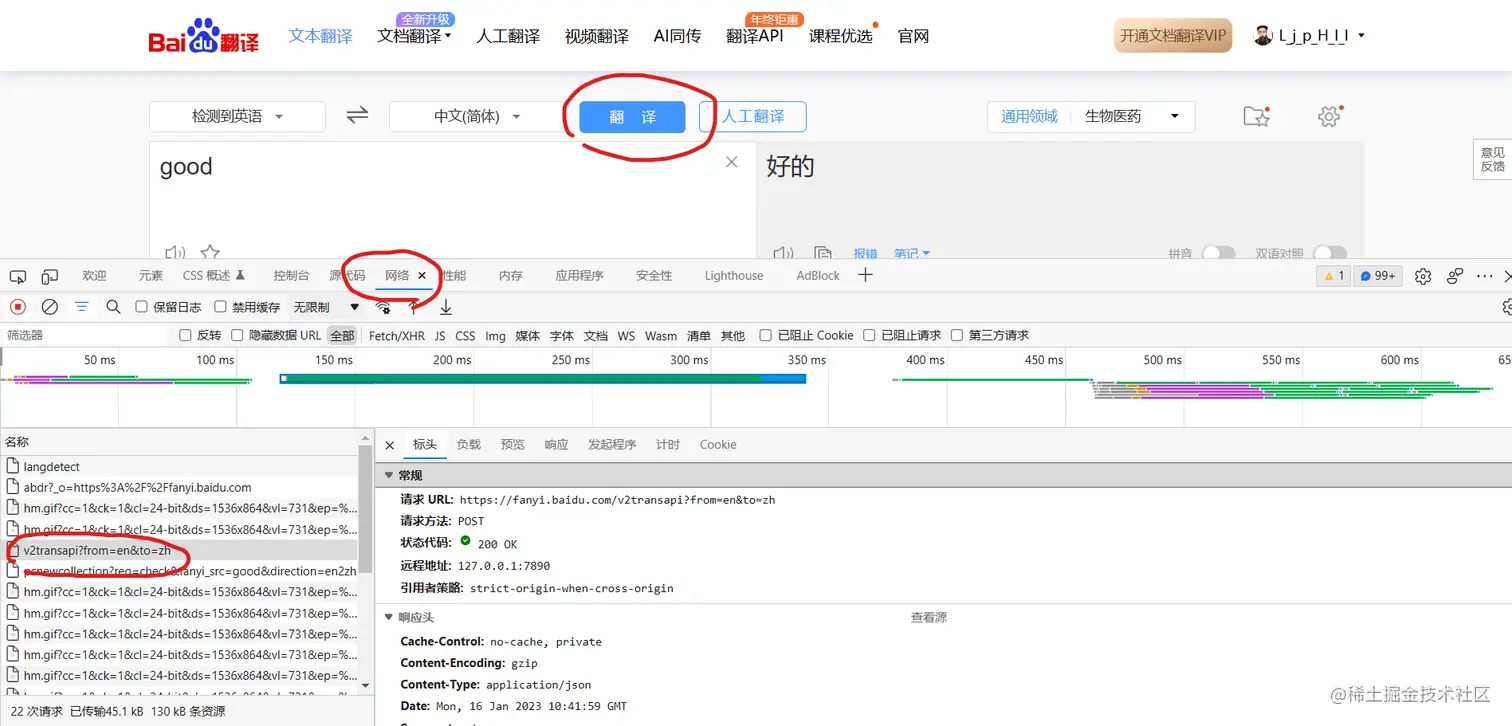Open the 笔记 dropdown
The height and width of the screenshot is (726, 1512).
click(x=911, y=254)
